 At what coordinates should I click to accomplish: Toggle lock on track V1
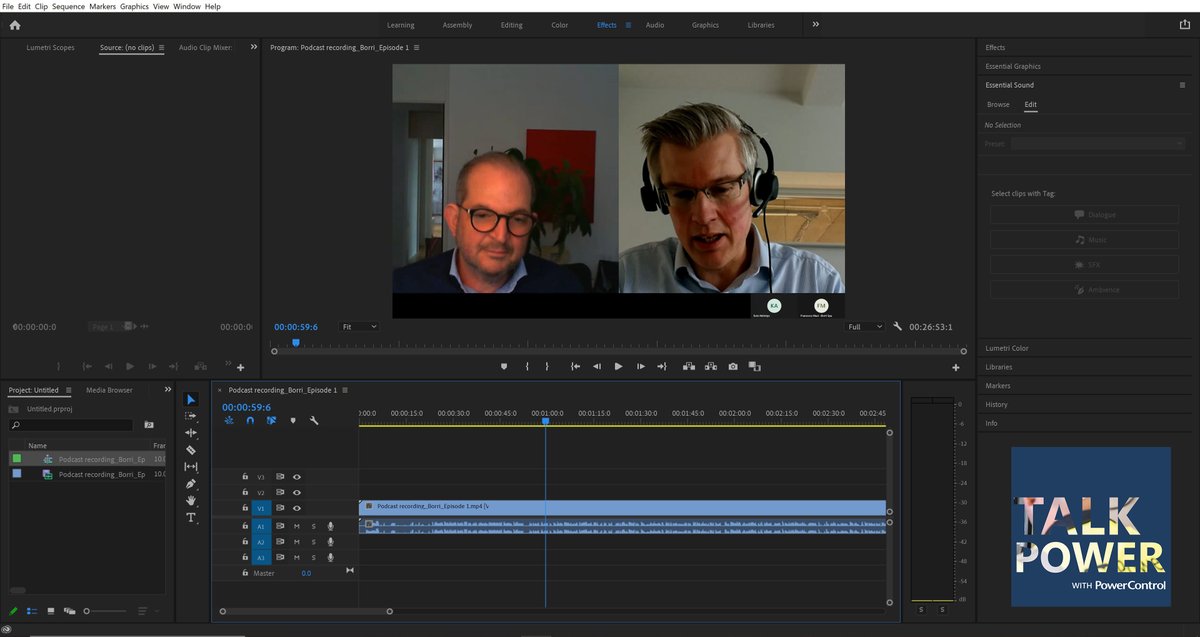pos(245,508)
